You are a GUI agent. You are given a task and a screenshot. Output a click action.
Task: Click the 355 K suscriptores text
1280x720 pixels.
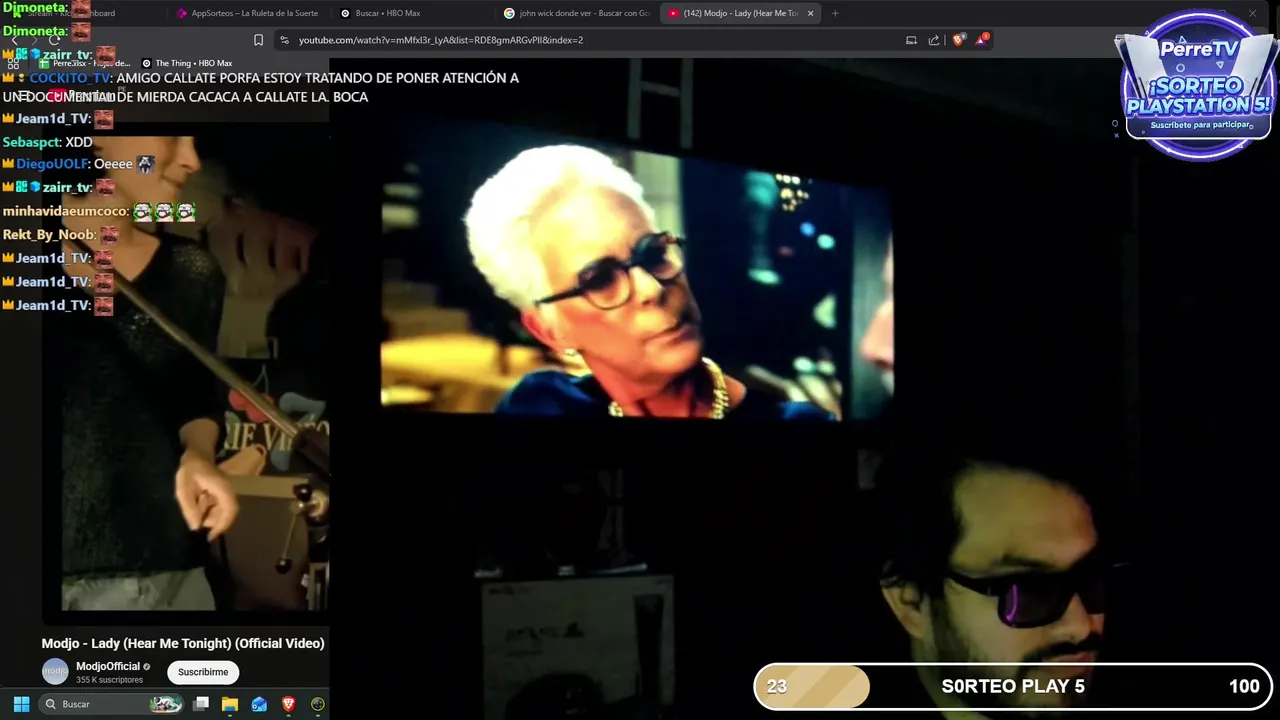click(x=109, y=680)
